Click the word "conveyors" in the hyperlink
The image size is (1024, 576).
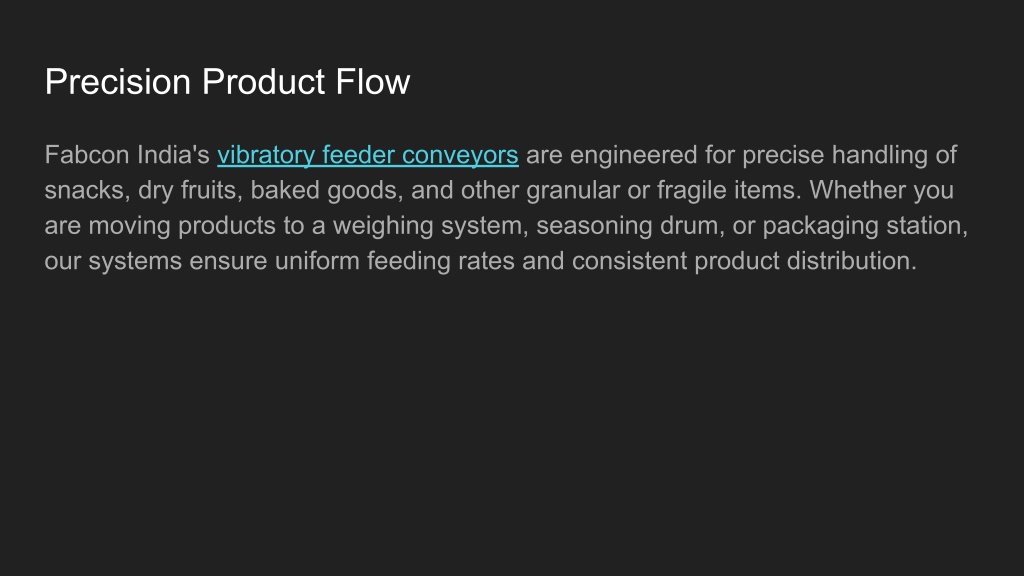[460, 156]
